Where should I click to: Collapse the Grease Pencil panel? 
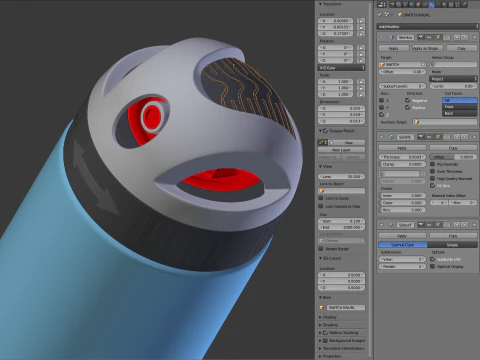[x=321, y=131]
